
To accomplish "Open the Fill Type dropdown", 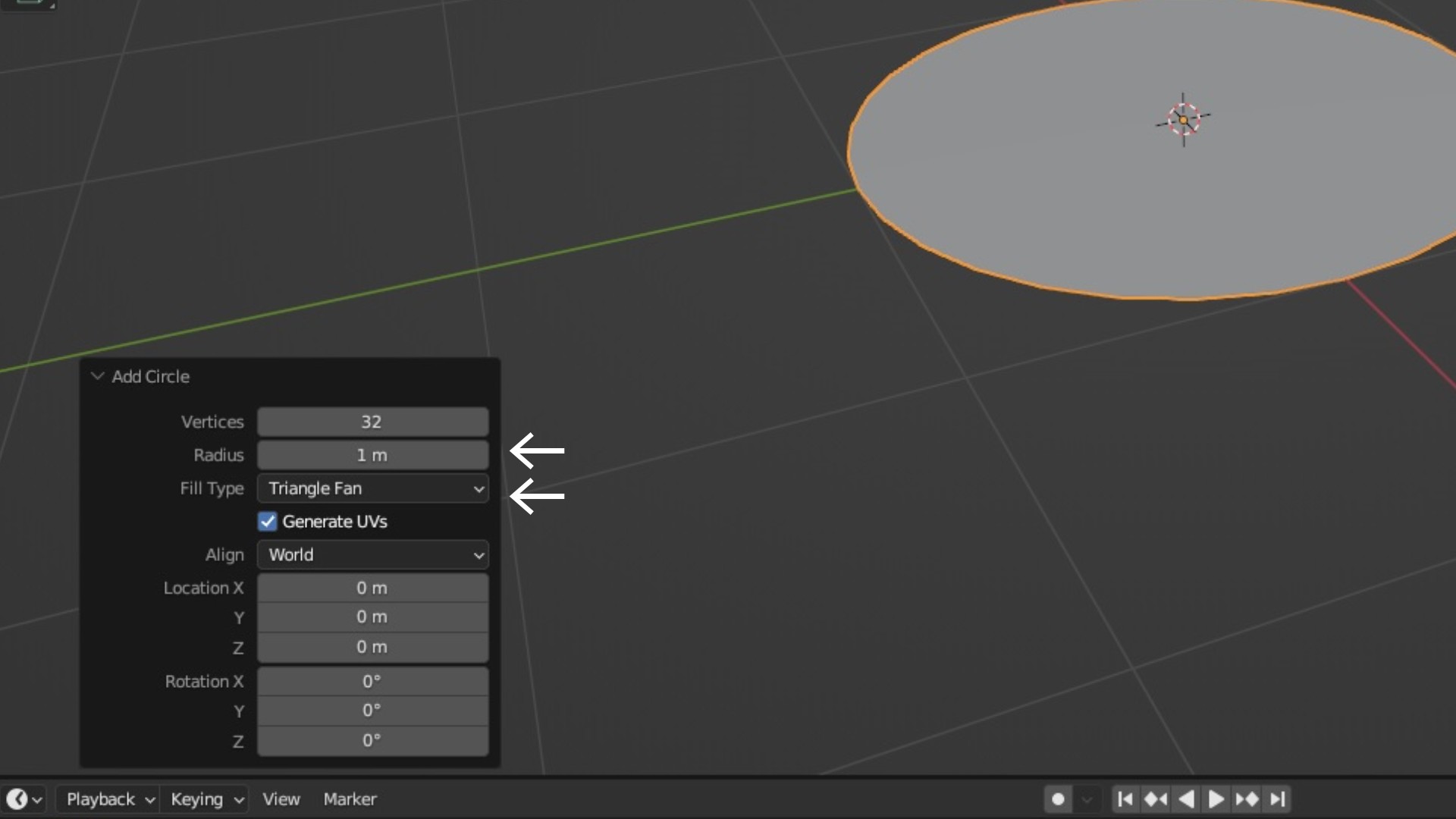I will (372, 488).
